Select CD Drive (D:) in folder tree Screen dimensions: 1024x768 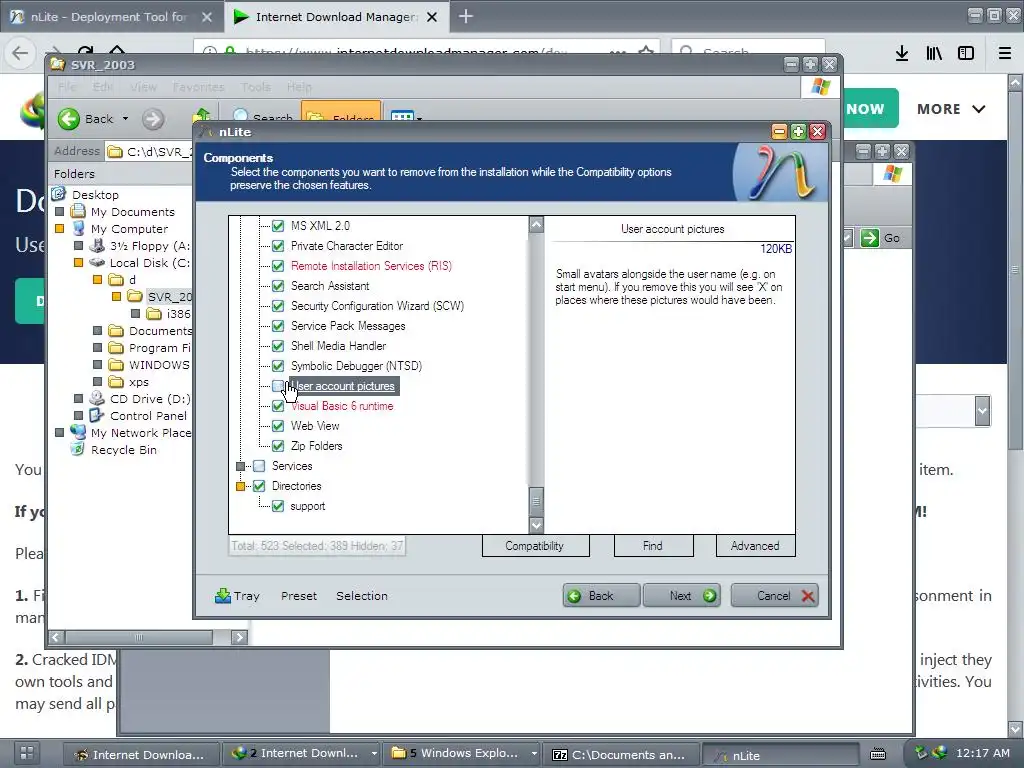[x=150, y=399]
